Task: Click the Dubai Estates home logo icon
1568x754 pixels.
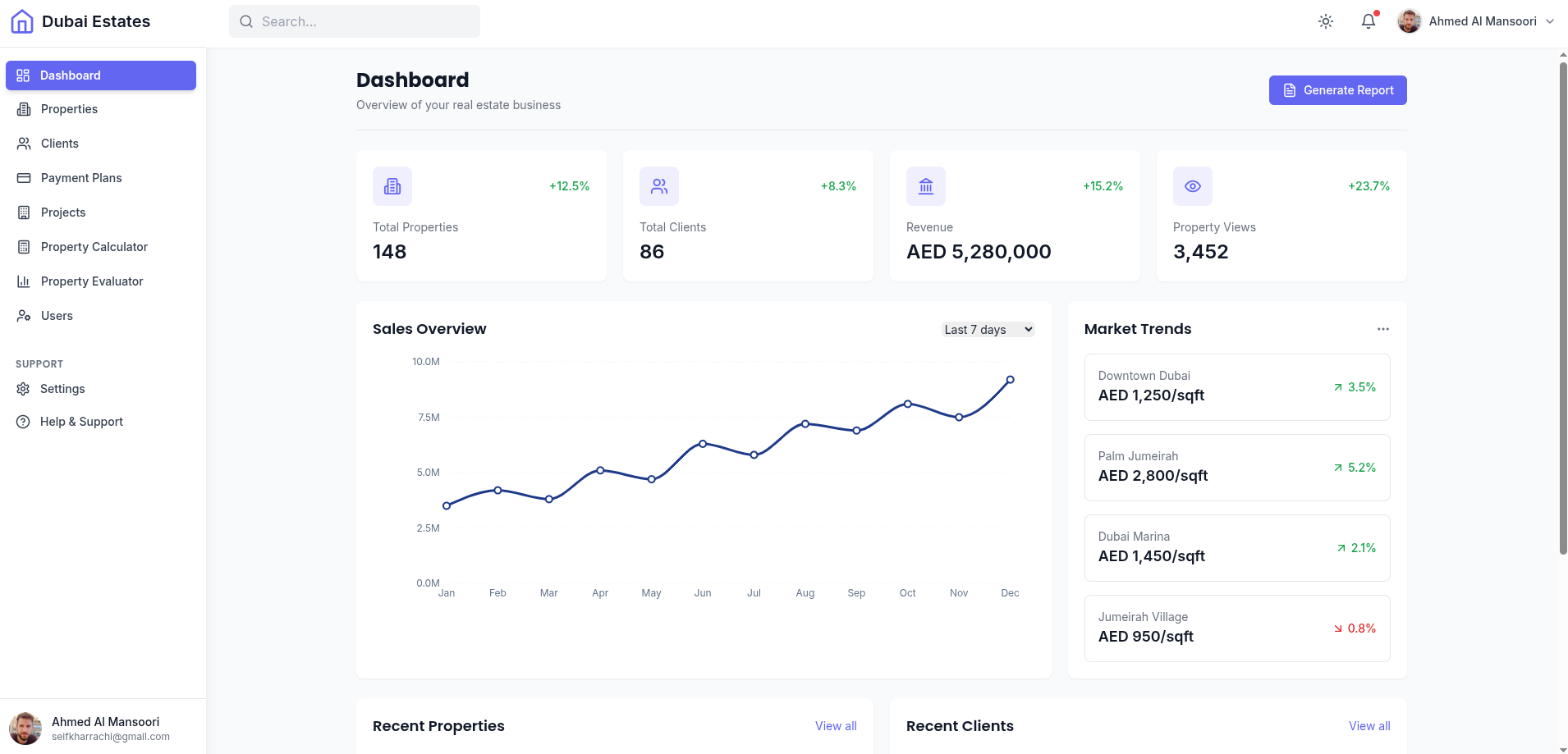Action: (x=22, y=21)
